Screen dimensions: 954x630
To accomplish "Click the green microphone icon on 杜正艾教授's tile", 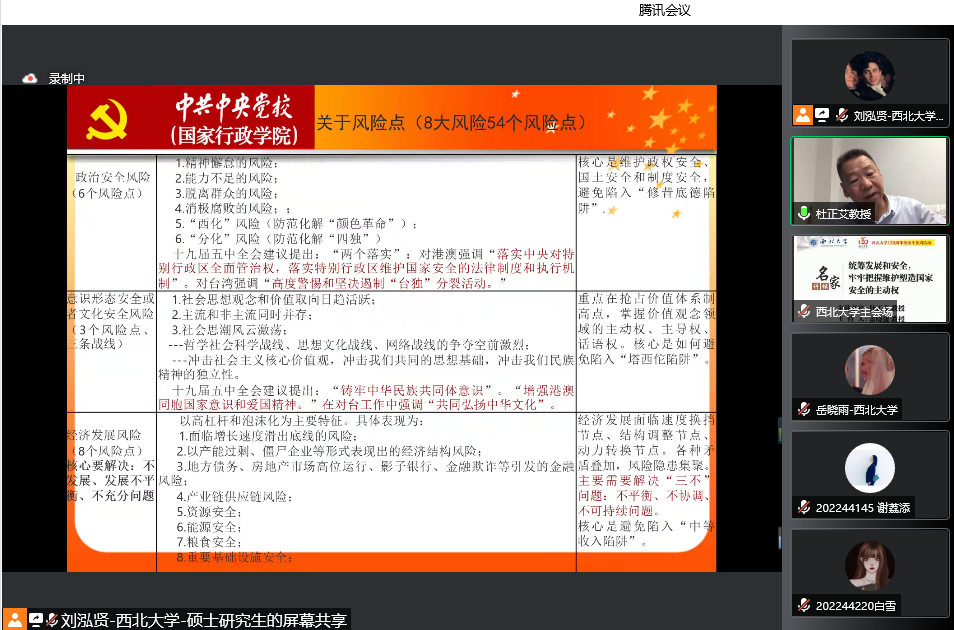I will point(804,213).
